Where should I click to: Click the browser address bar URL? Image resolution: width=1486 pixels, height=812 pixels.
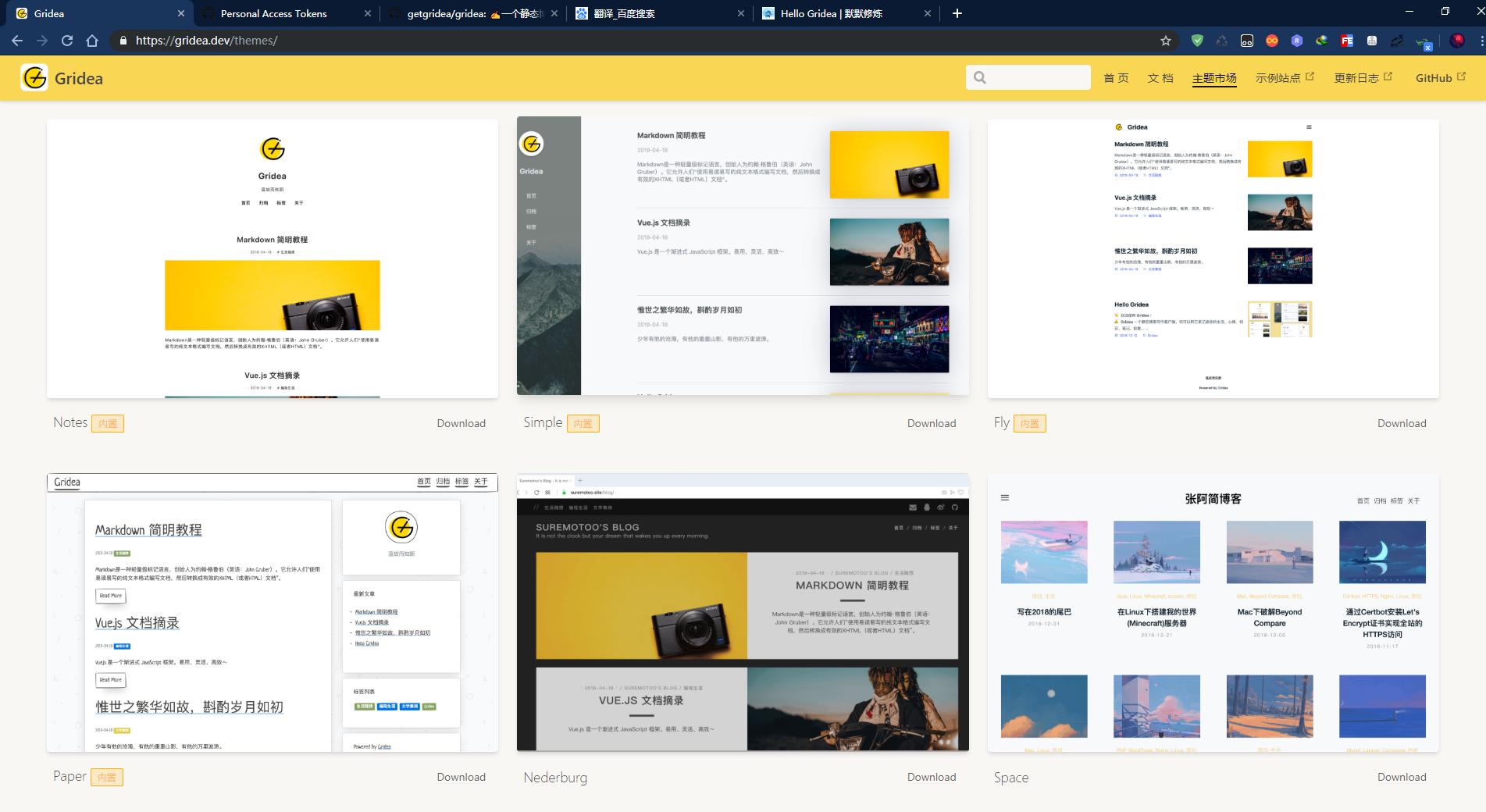[206, 41]
